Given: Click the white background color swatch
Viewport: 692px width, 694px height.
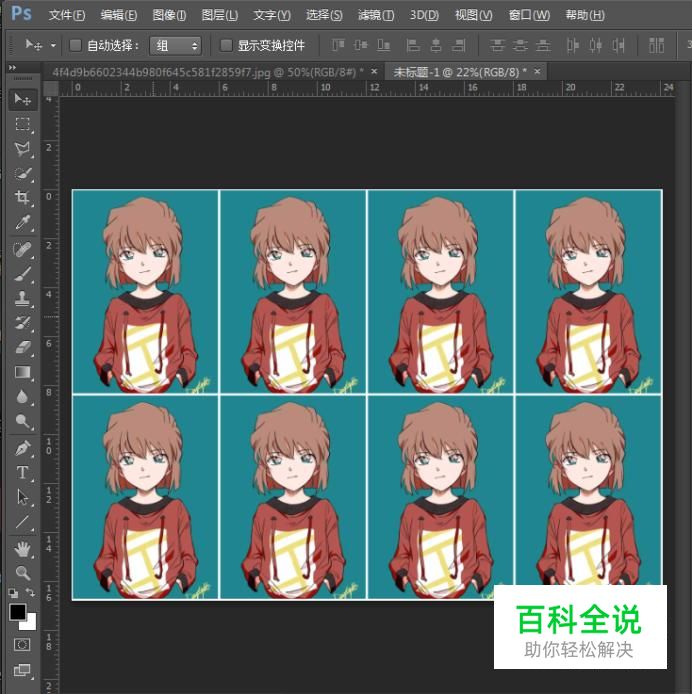Looking at the screenshot, I should point(30,623).
